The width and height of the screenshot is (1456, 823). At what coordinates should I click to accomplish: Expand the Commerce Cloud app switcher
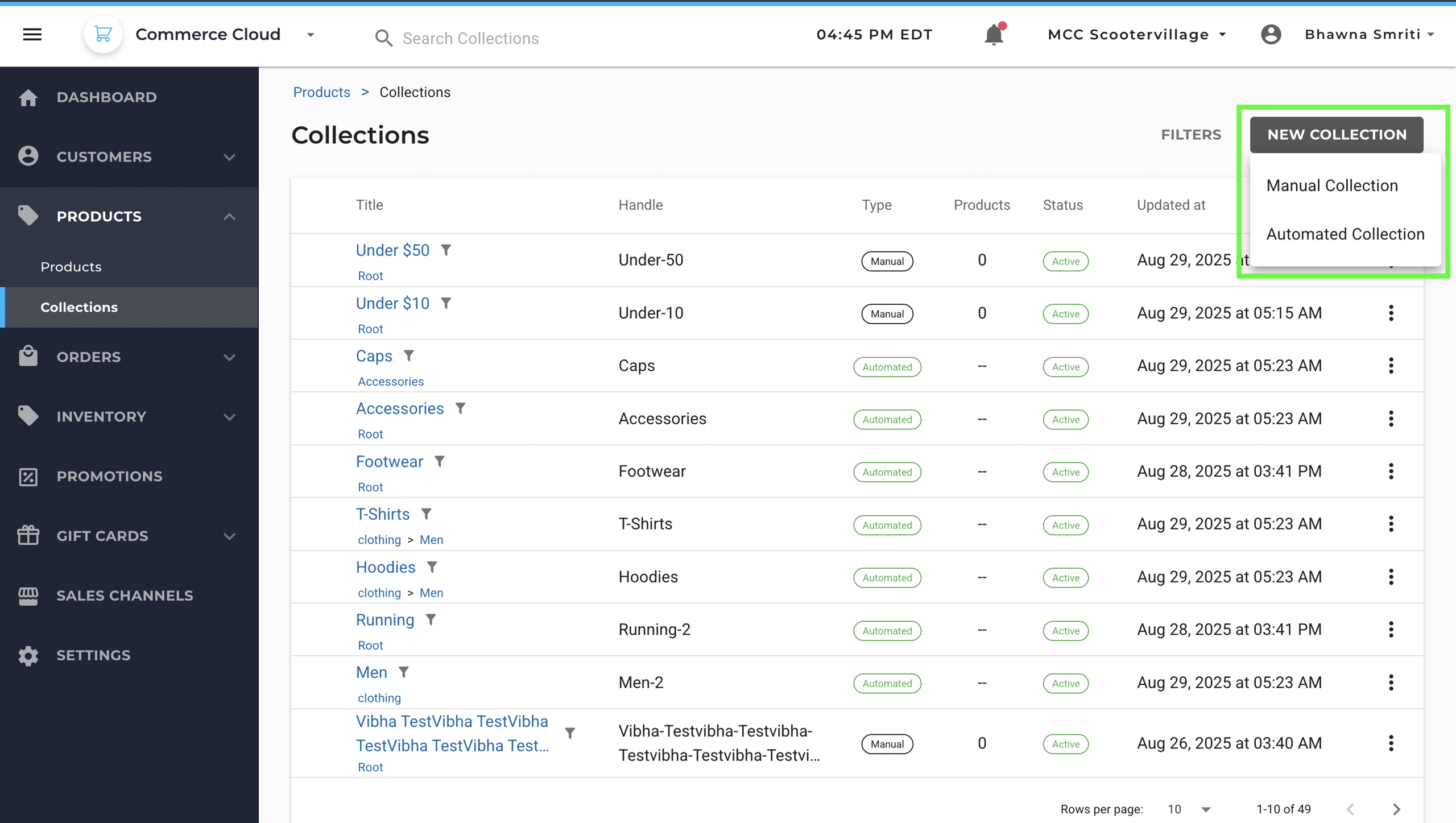(x=311, y=35)
